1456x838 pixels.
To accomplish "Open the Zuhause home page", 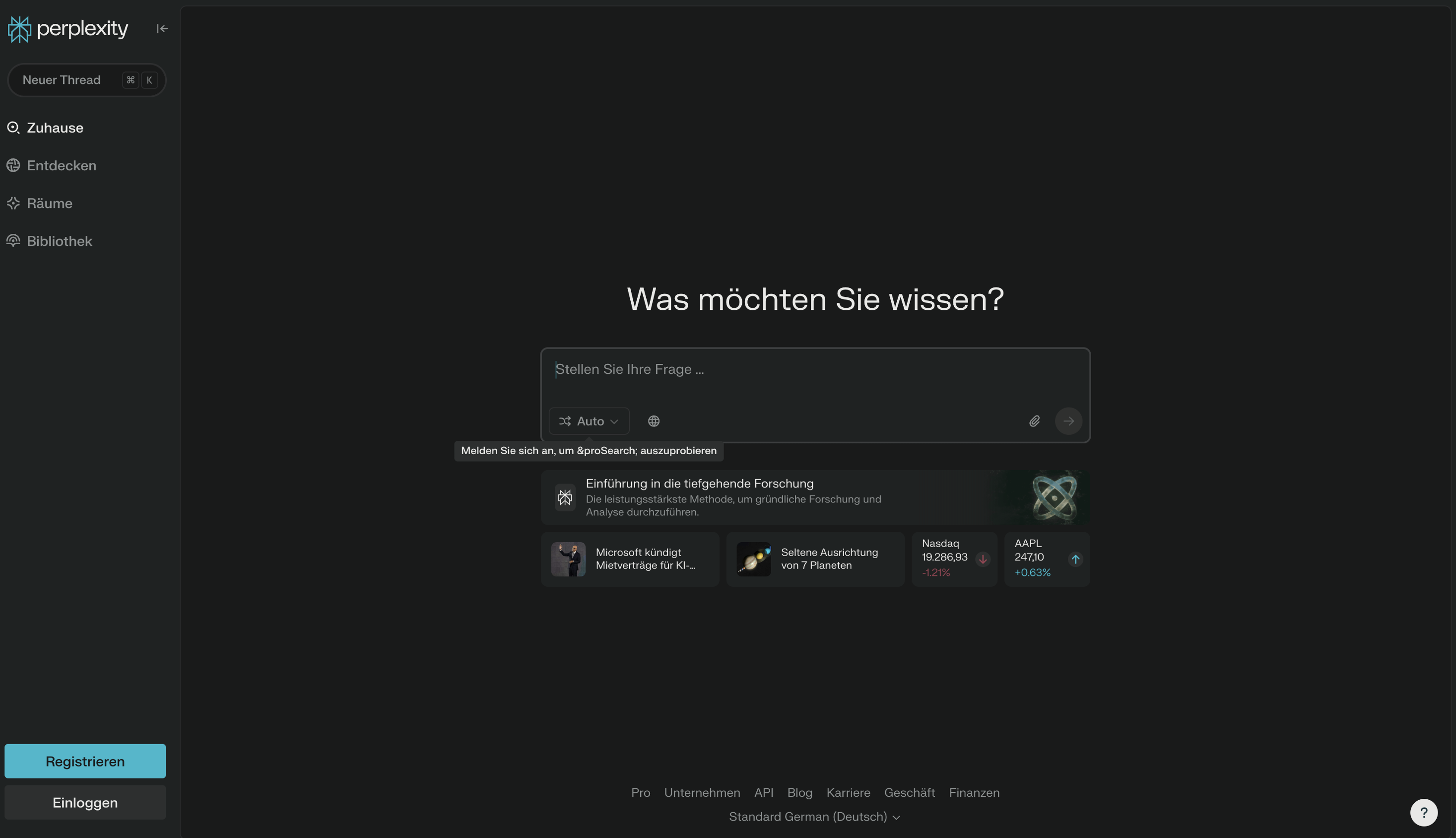I will [x=45, y=128].
